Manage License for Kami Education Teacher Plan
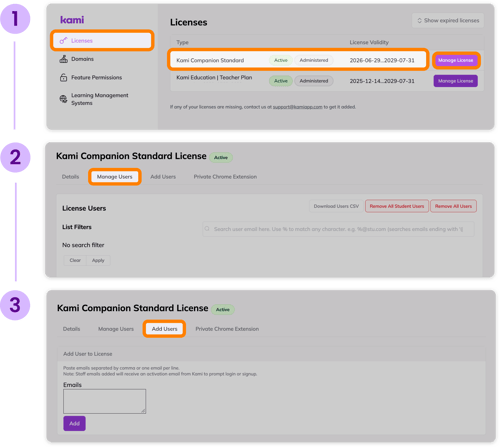500x447 pixels. (x=456, y=81)
